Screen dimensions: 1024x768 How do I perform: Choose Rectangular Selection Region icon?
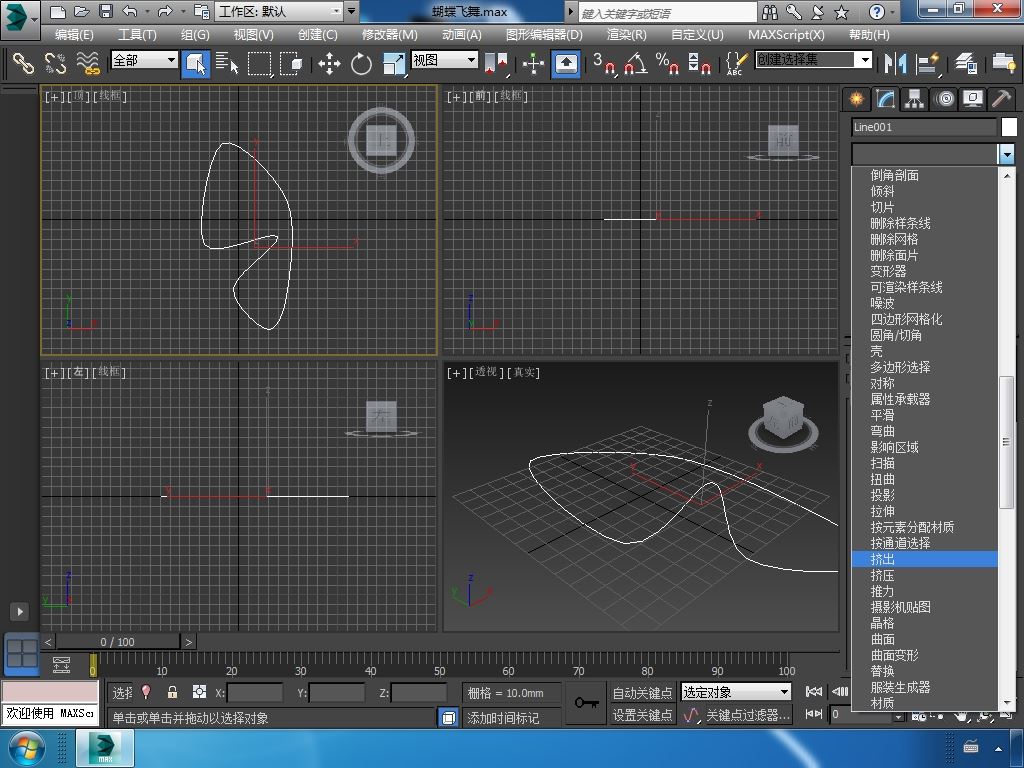tap(259, 63)
